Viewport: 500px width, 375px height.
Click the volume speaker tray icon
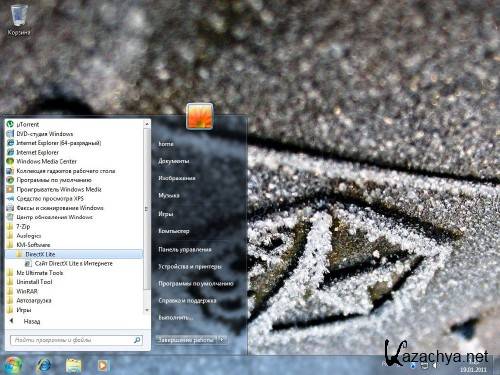click(x=434, y=366)
